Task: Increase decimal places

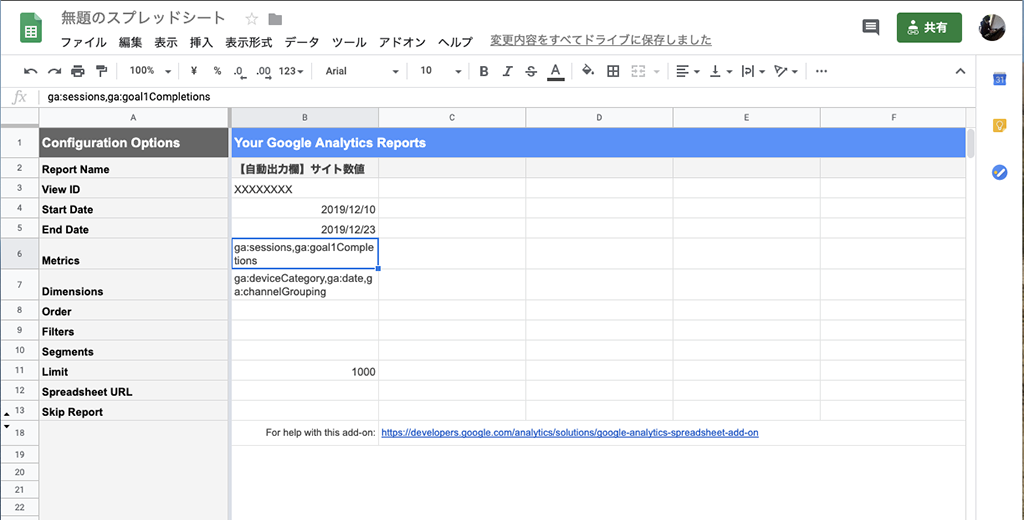Action: click(263, 71)
